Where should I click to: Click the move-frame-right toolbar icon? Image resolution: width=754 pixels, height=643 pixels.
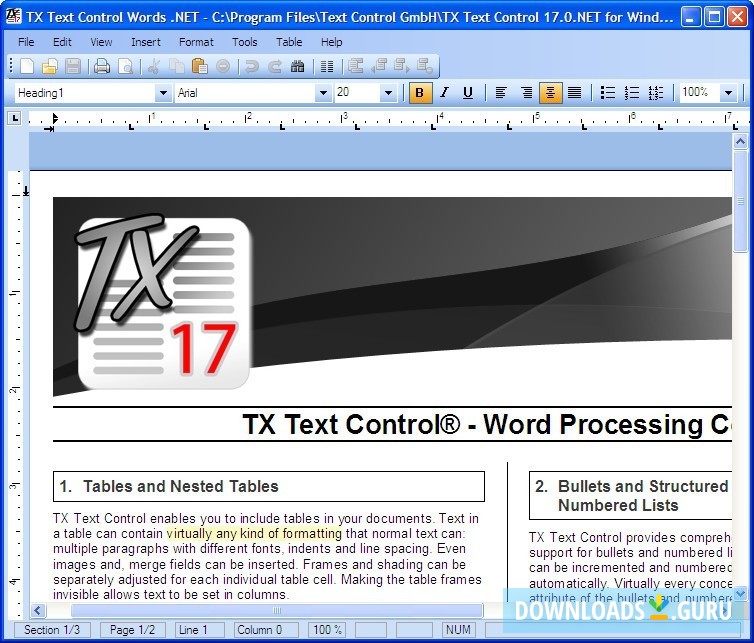coord(402,66)
